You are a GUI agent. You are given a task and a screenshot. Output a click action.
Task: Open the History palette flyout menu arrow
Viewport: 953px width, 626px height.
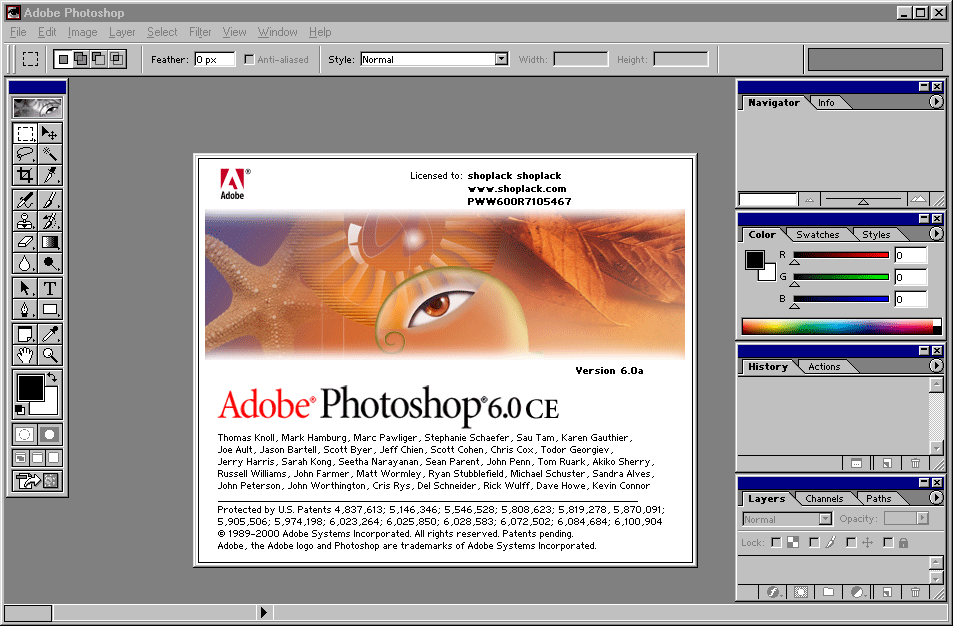pyautogui.click(x=936, y=366)
